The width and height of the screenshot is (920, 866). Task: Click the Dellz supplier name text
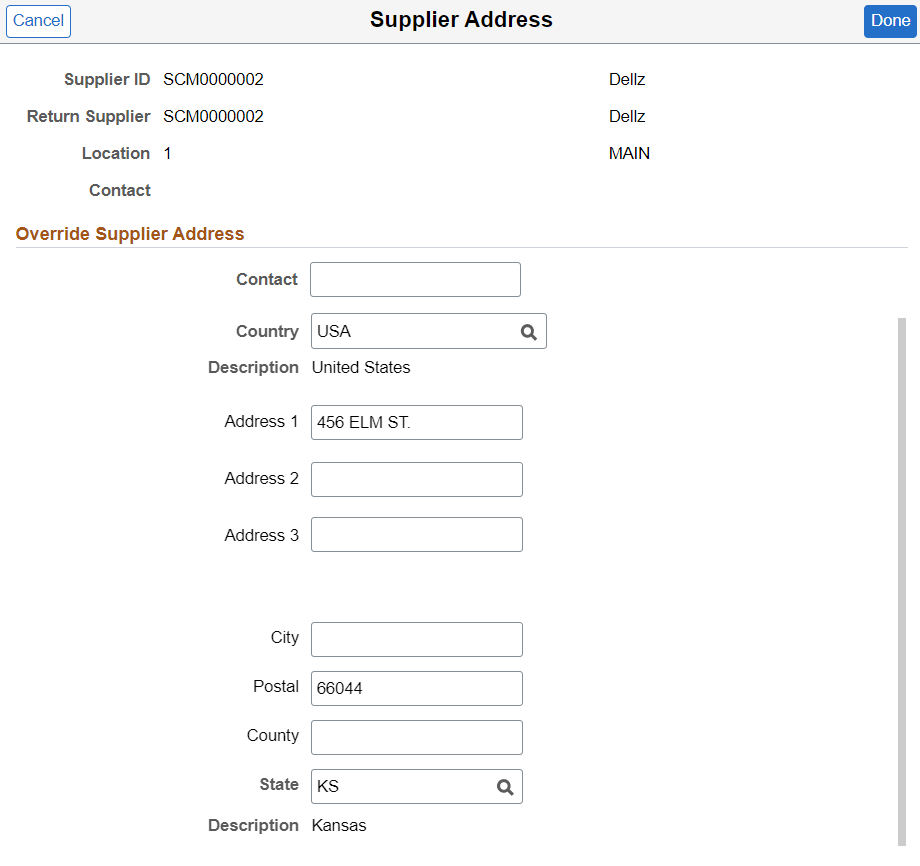(626, 79)
